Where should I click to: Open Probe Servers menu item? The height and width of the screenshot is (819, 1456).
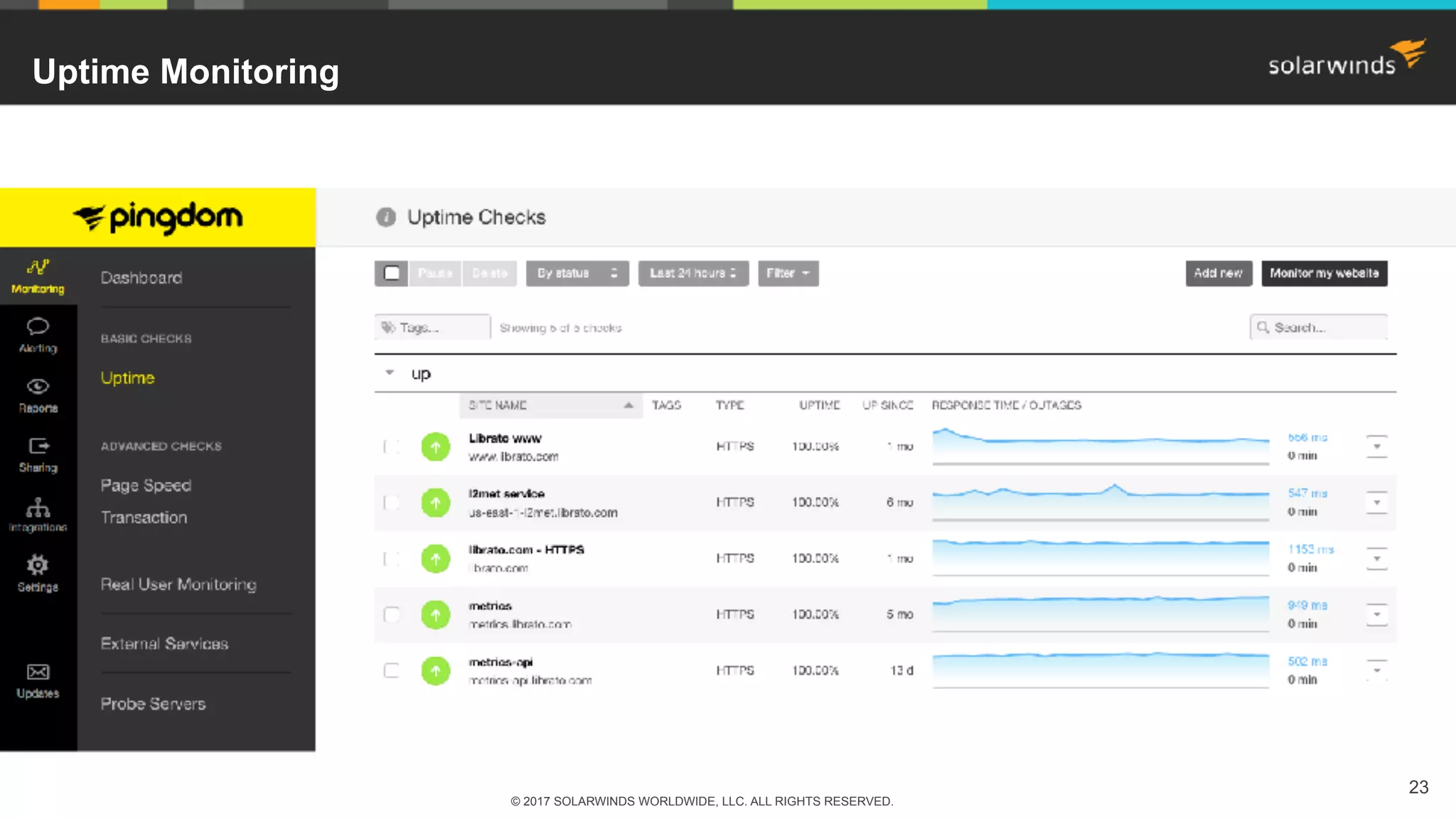tap(153, 704)
